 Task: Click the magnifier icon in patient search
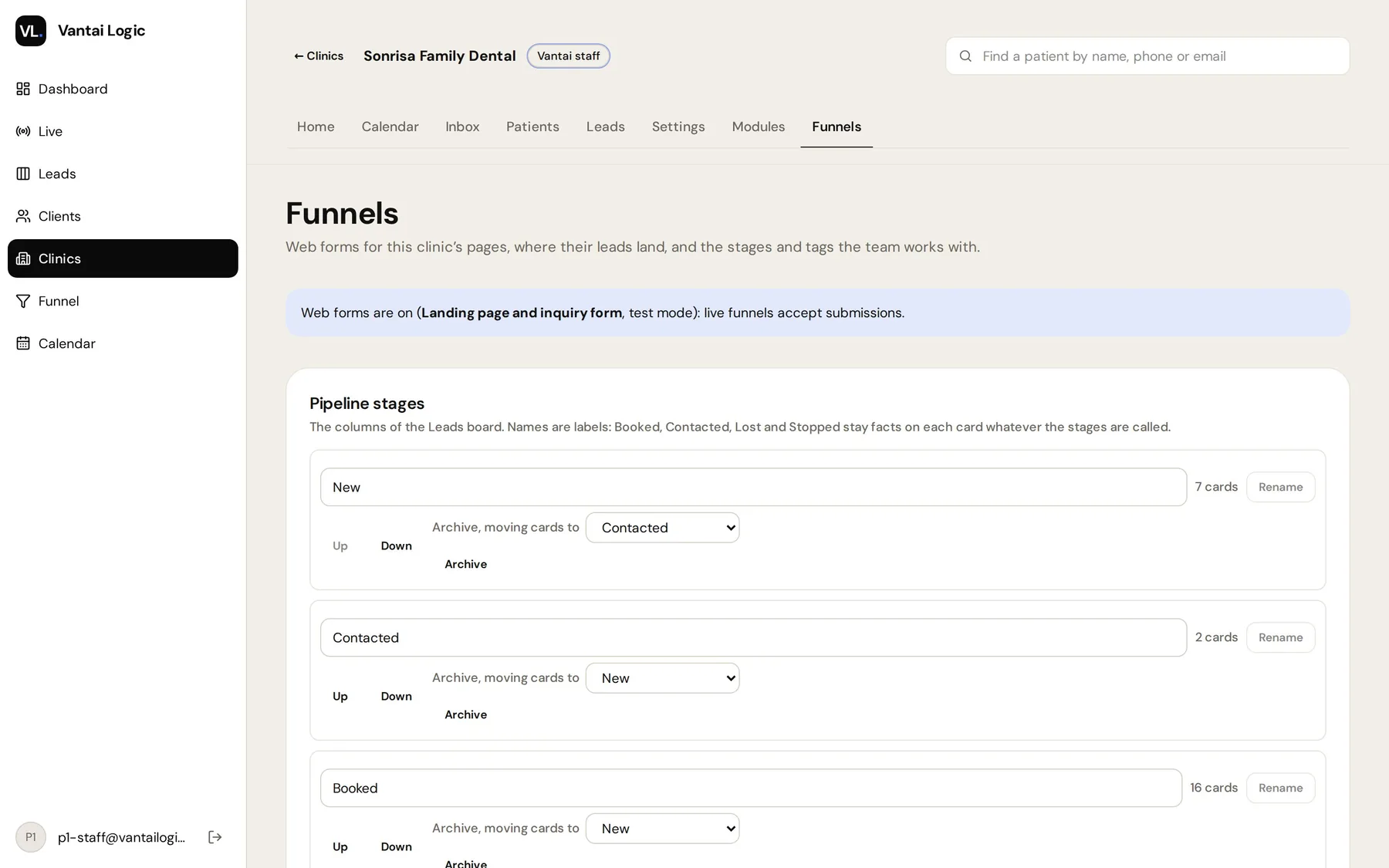pos(965,56)
